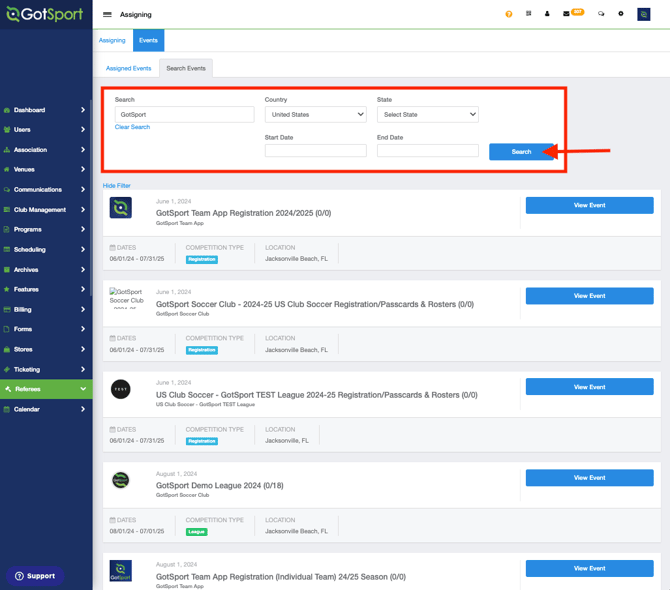The width and height of the screenshot is (670, 590).
Task: View Event for GotSport Team App Registration 2024/2025
Action: coord(589,205)
